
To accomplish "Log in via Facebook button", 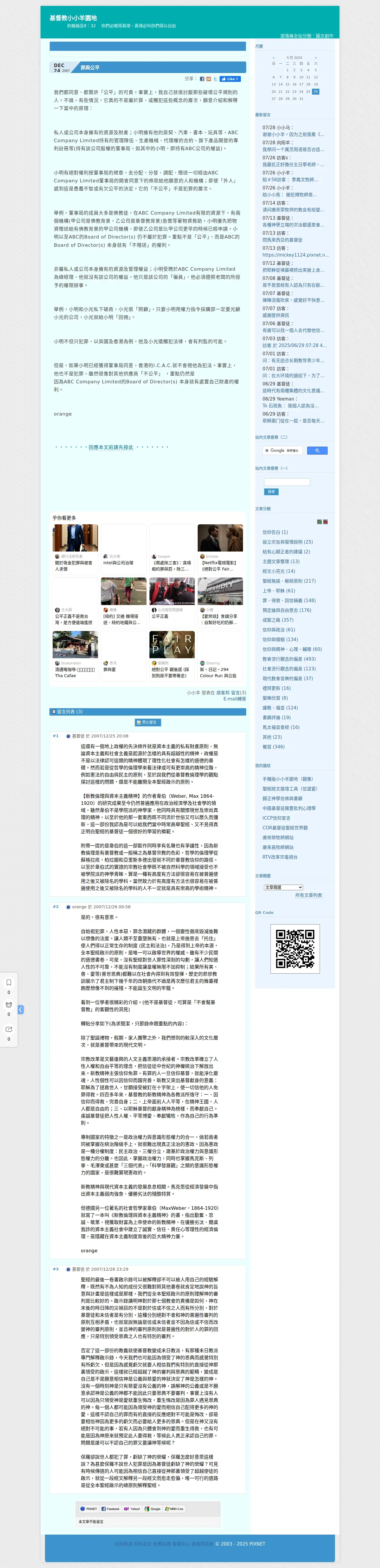I will (x=110, y=1509).
